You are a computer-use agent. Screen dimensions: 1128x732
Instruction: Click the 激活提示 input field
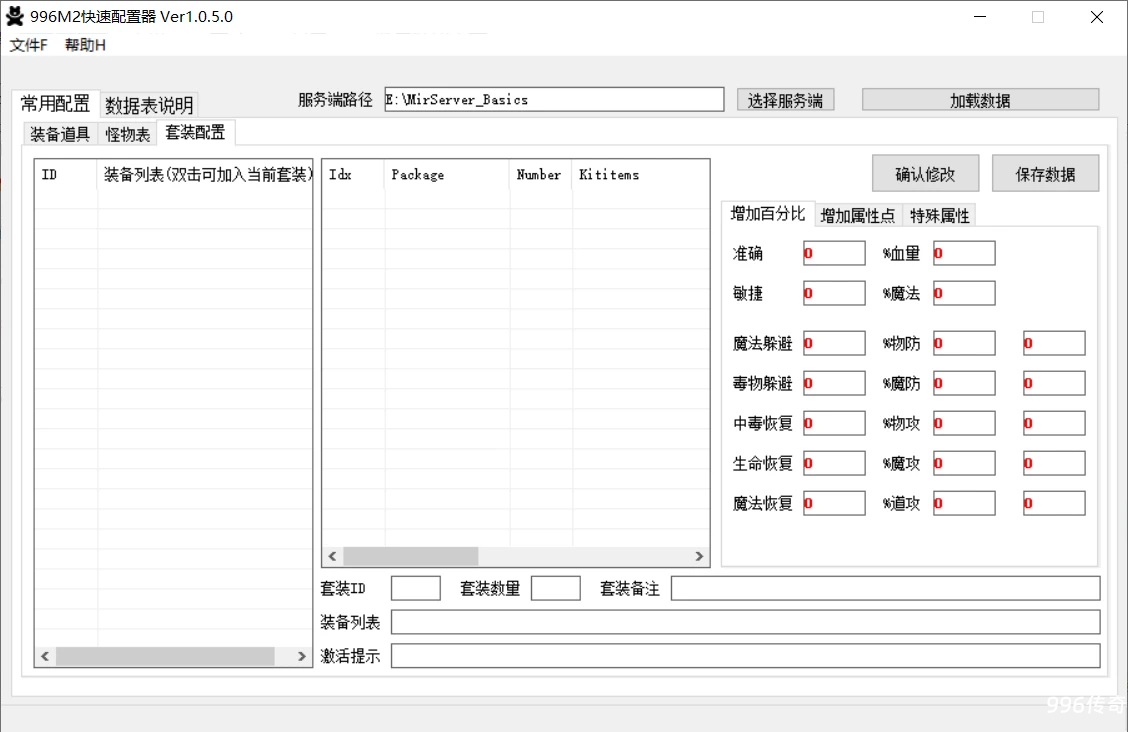tap(745, 656)
